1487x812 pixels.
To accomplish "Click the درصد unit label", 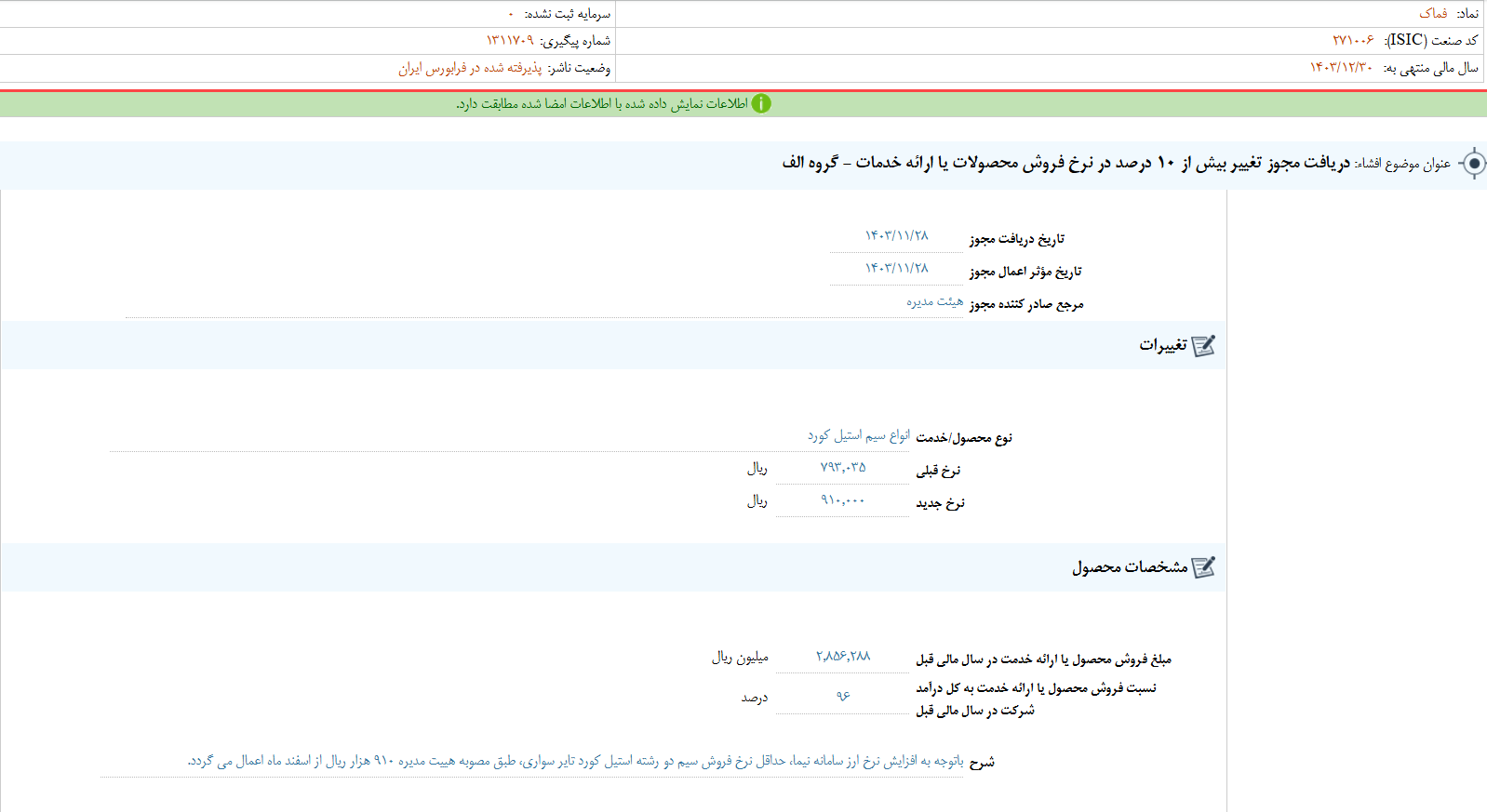I will pos(754,698).
